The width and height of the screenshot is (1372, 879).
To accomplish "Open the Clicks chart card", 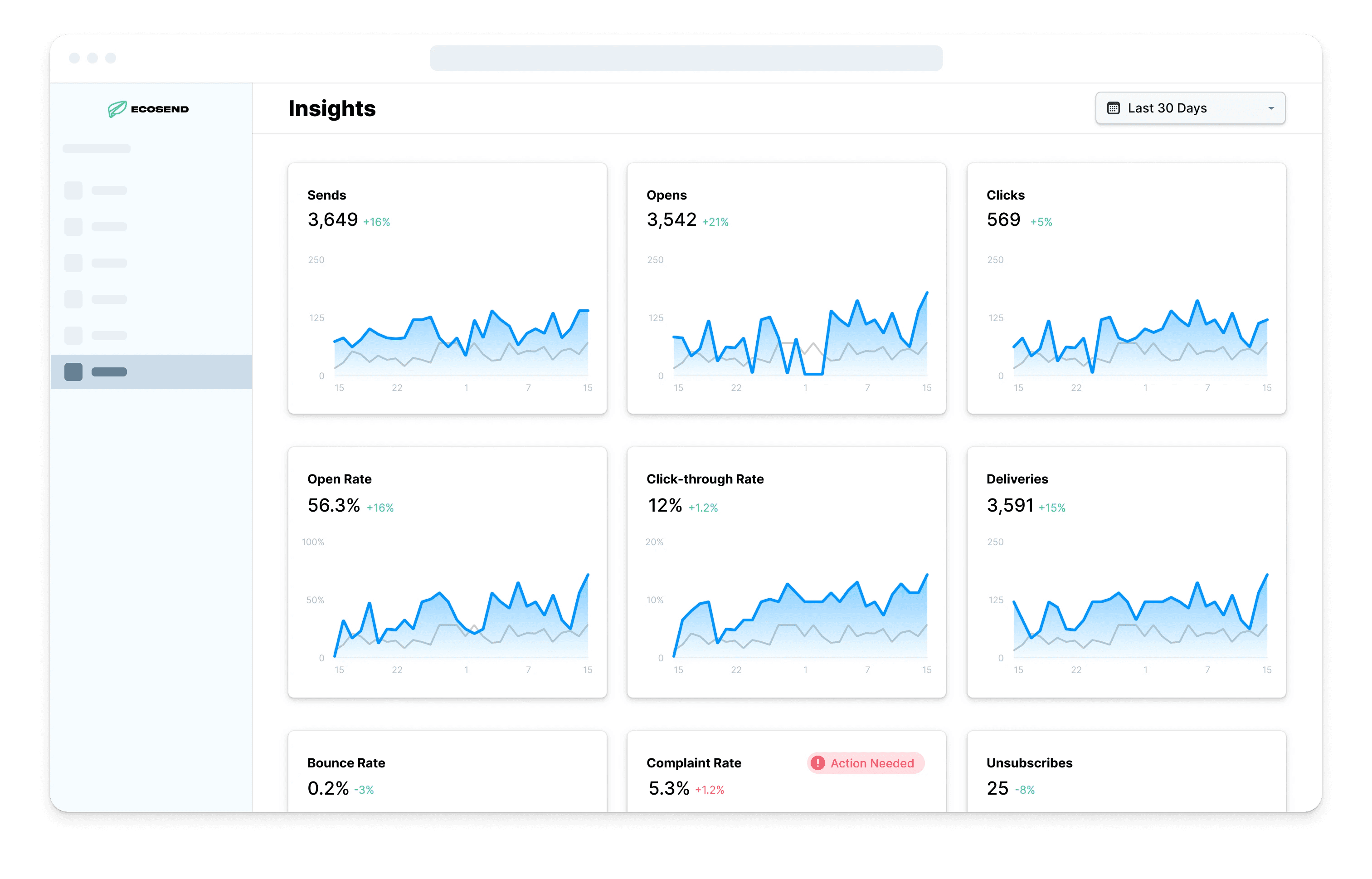I will pyautogui.click(x=1126, y=288).
